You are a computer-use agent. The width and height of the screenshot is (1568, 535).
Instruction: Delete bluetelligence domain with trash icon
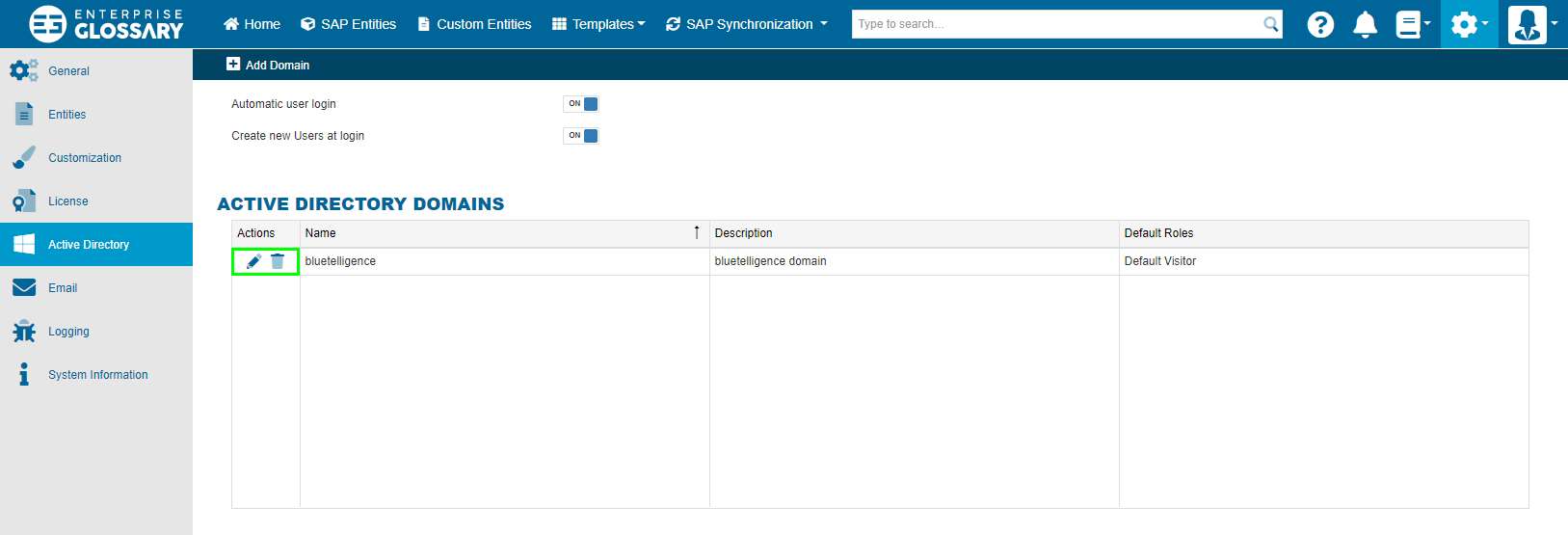click(278, 261)
